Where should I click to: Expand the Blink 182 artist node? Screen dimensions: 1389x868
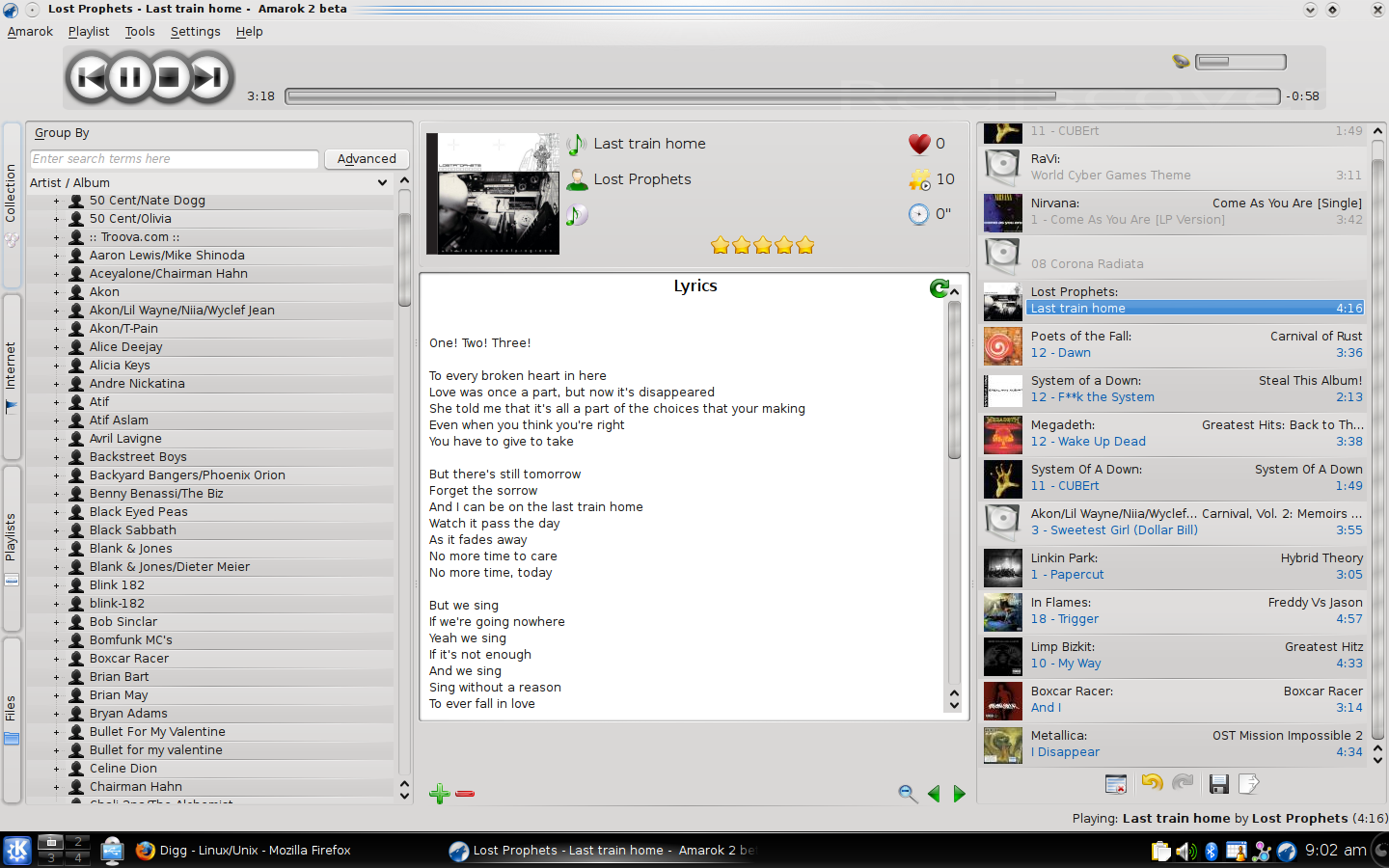(56, 585)
